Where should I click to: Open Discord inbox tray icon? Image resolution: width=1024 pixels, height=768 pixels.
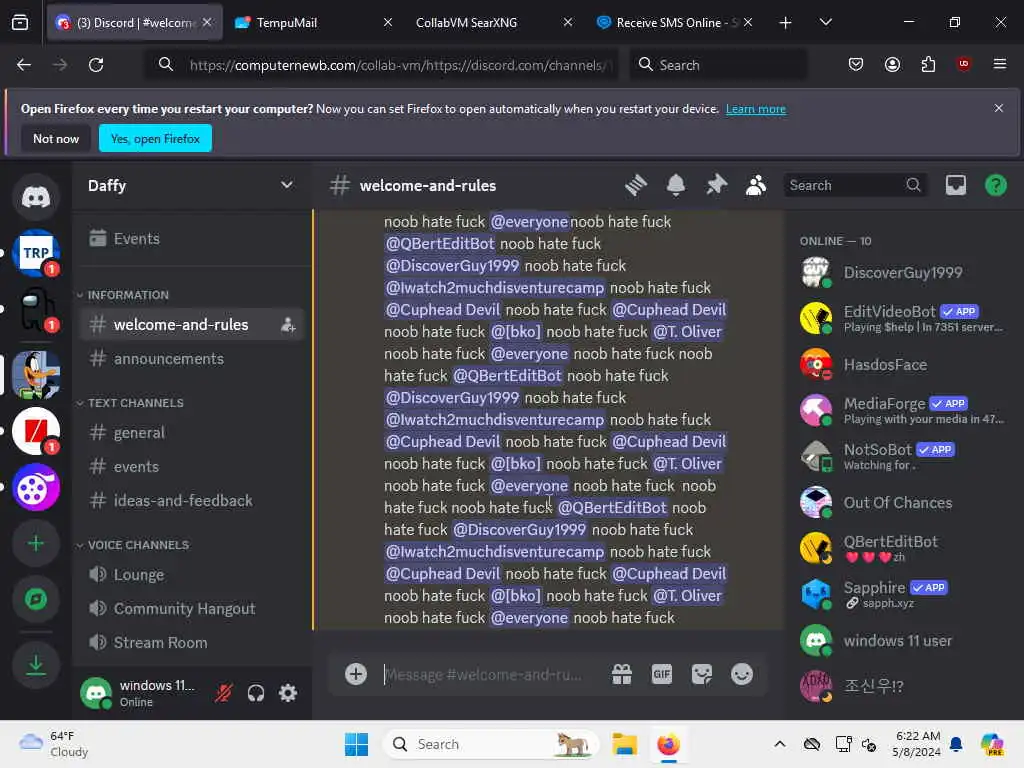pyautogui.click(x=956, y=185)
